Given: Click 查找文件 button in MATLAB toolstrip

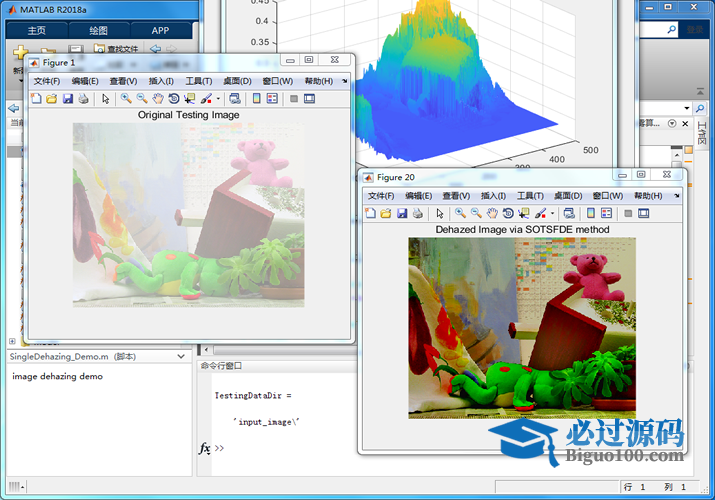Looking at the screenshot, I should [116, 48].
